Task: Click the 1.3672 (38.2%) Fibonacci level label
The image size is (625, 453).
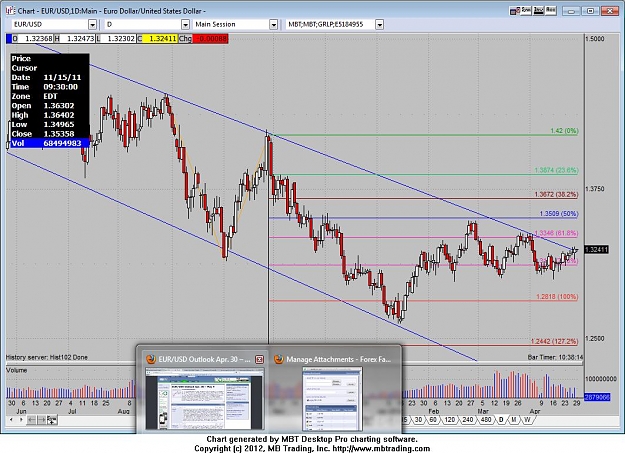Action: pyautogui.click(x=556, y=195)
